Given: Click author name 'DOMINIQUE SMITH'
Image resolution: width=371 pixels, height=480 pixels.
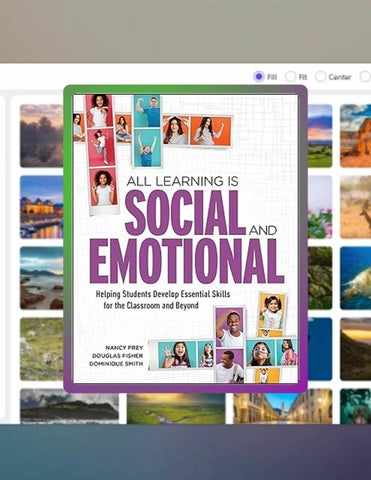Looking at the screenshot, I should (x=116, y=364).
